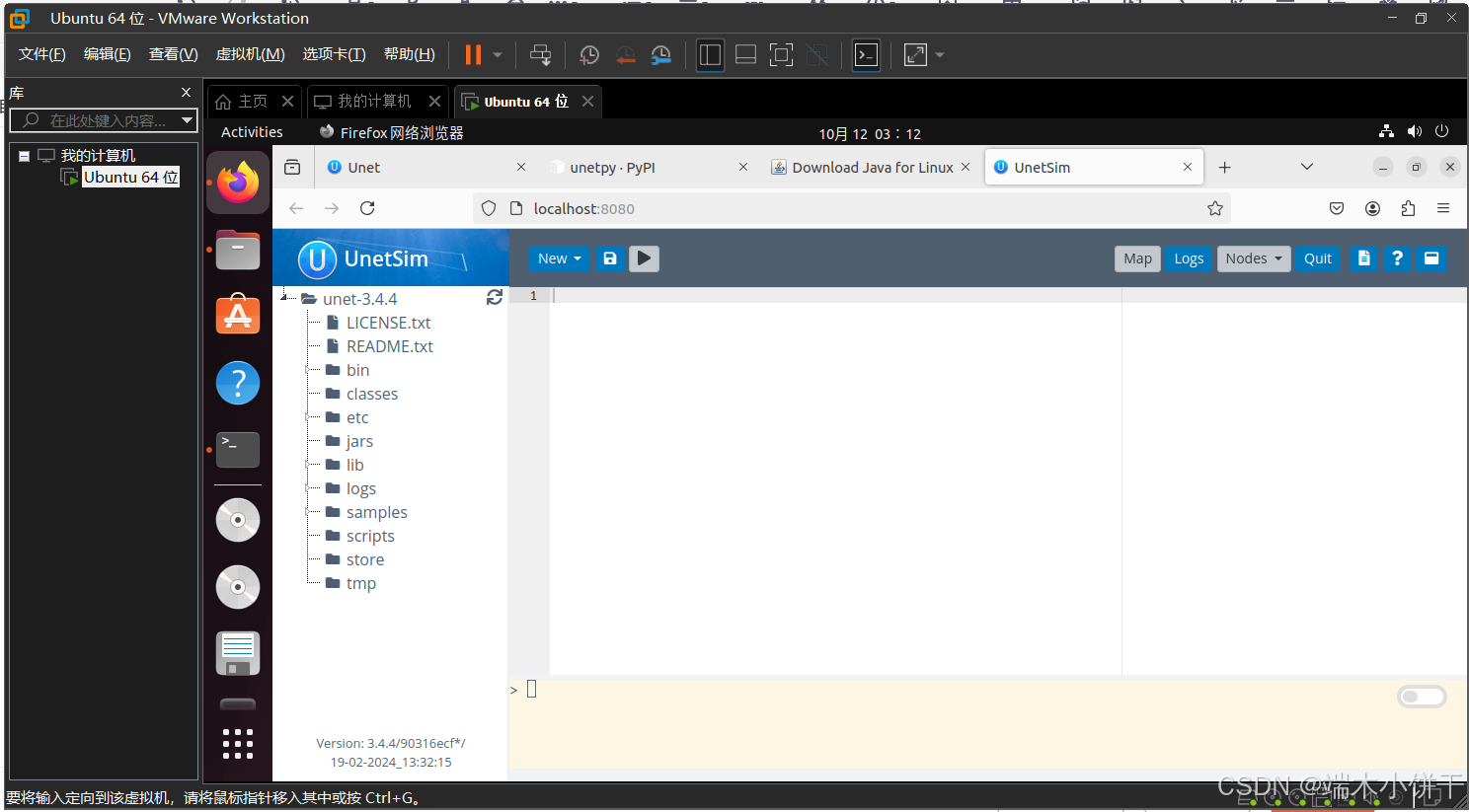Image resolution: width=1469 pixels, height=812 pixels.
Task: Click the Map button
Action: pos(1137,258)
